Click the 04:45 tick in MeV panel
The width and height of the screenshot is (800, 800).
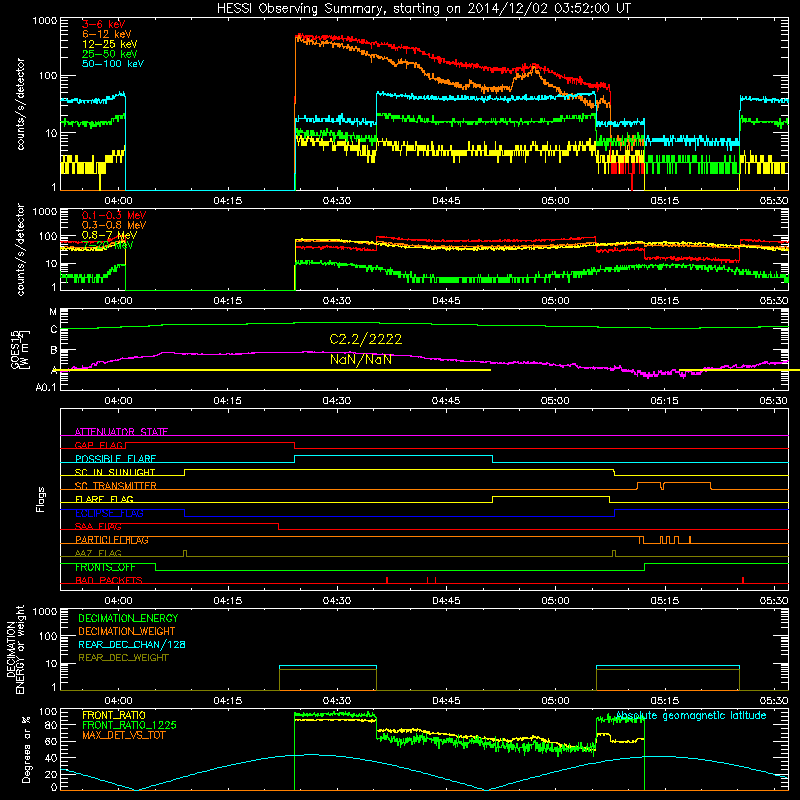click(x=446, y=301)
